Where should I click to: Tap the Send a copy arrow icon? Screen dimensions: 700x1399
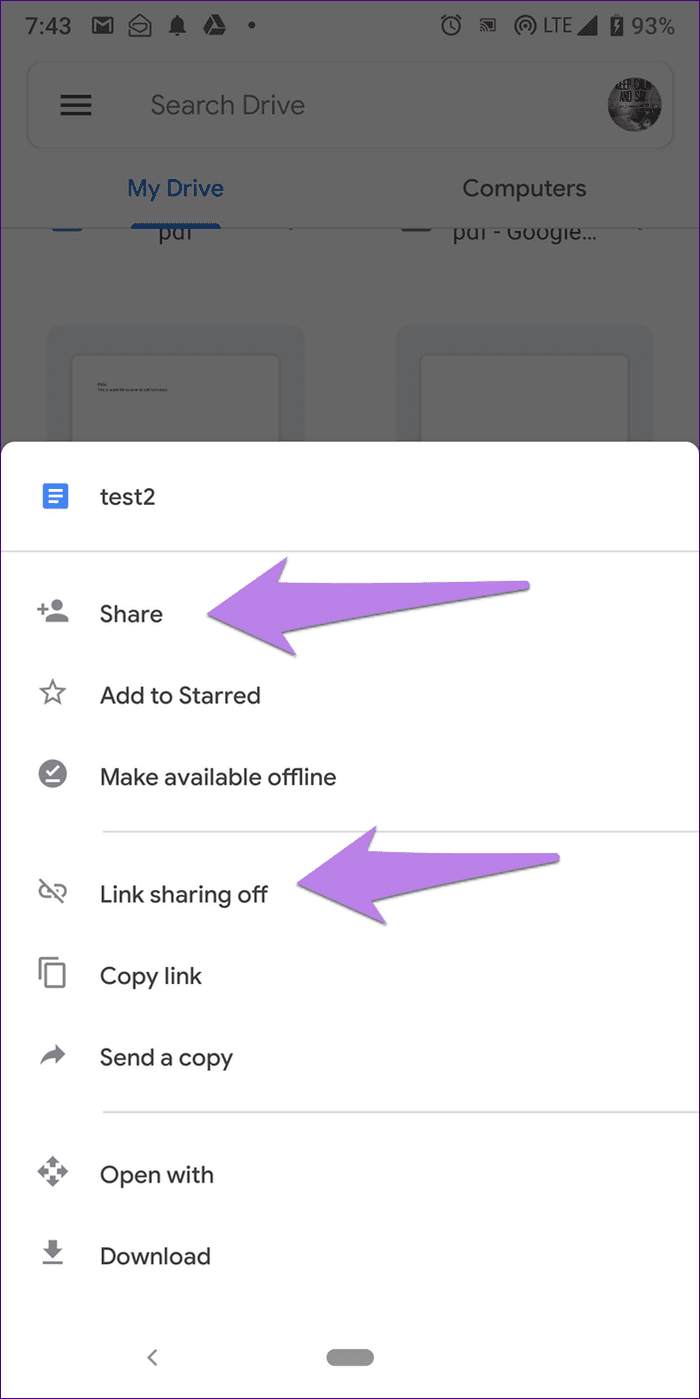pos(52,1056)
